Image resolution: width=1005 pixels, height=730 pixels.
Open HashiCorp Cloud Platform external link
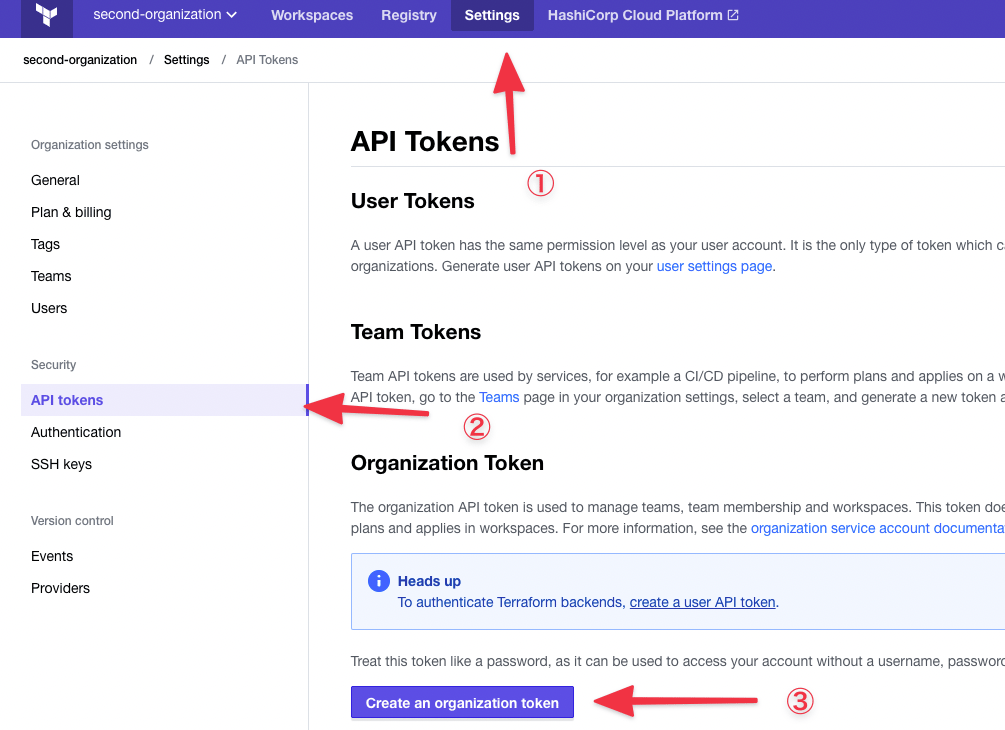[x=643, y=15]
